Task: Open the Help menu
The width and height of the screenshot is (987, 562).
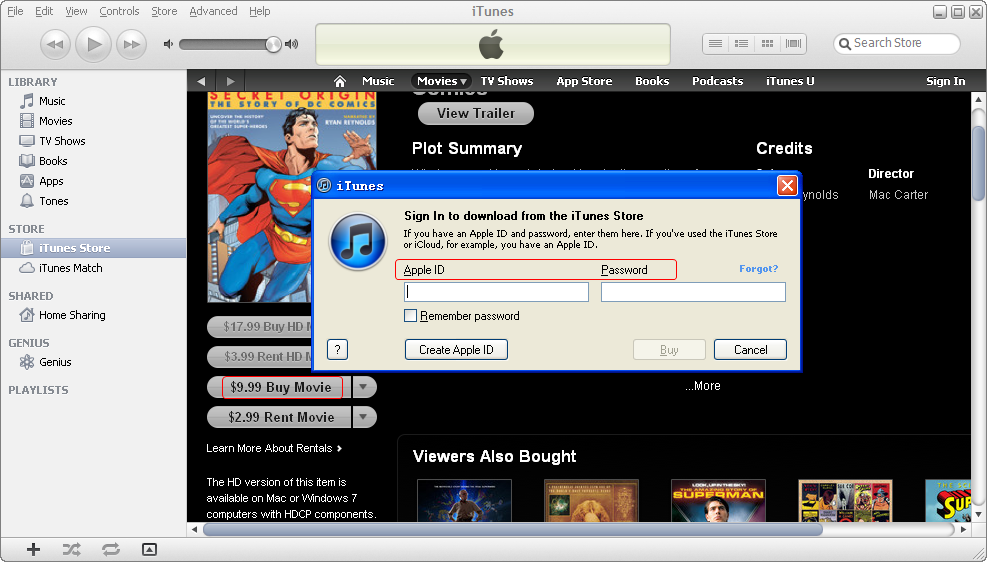Action: point(259,11)
